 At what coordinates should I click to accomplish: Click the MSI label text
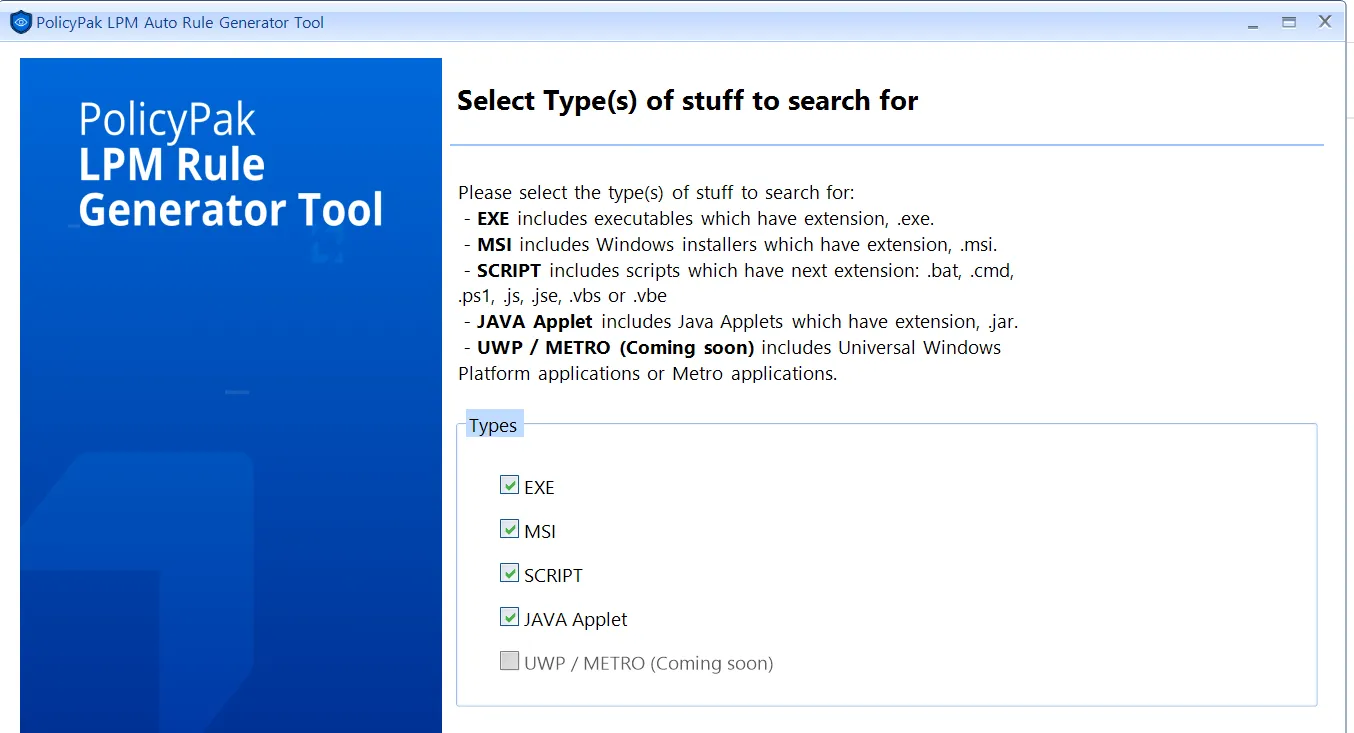(539, 531)
